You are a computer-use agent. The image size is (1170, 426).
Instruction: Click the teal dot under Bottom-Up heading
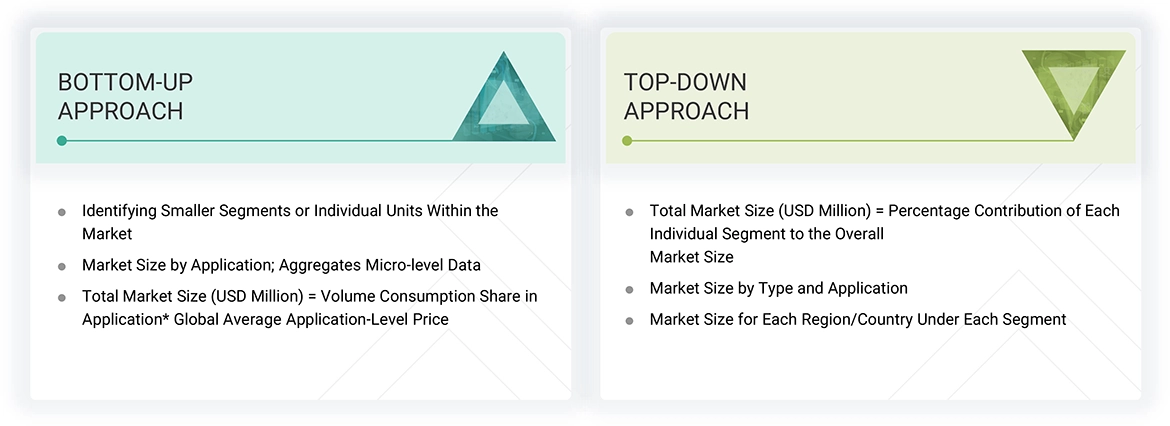click(x=62, y=141)
